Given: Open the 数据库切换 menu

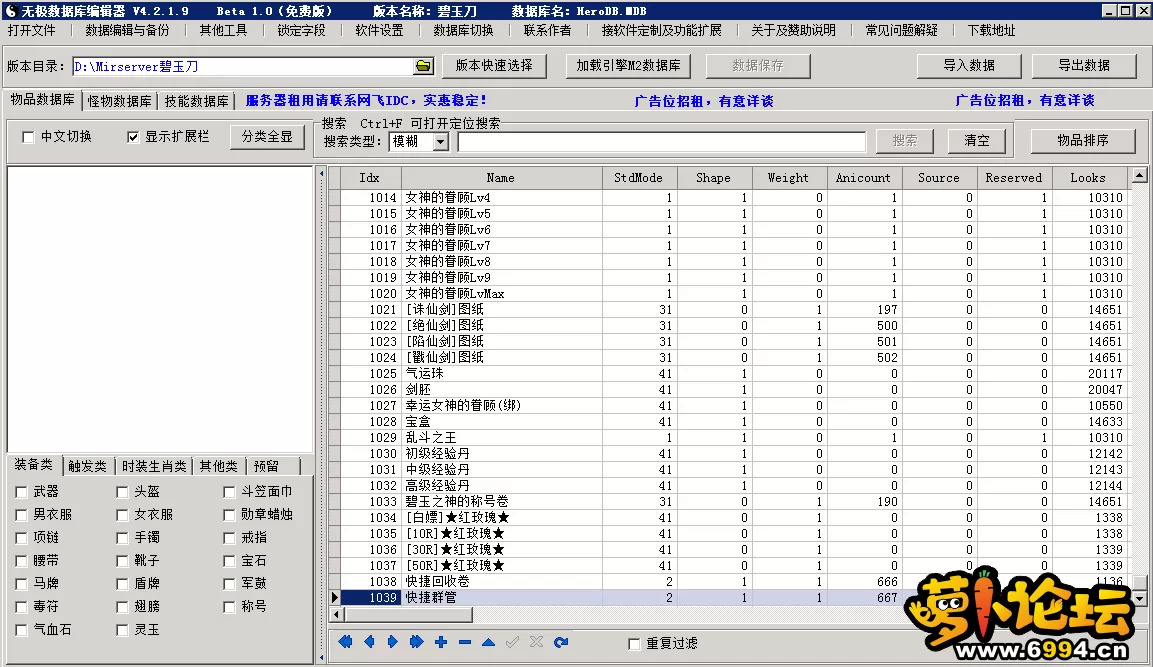Looking at the screenshot, I should 463,30.
